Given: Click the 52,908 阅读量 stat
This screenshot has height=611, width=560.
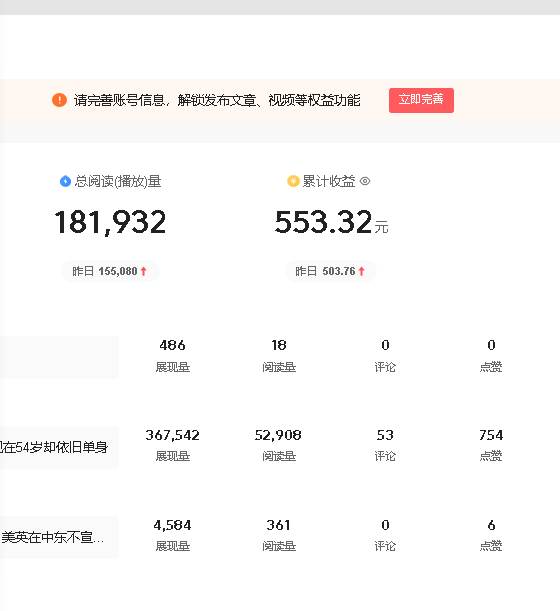Looking at the screenshot, I should (x=278, y=445).
